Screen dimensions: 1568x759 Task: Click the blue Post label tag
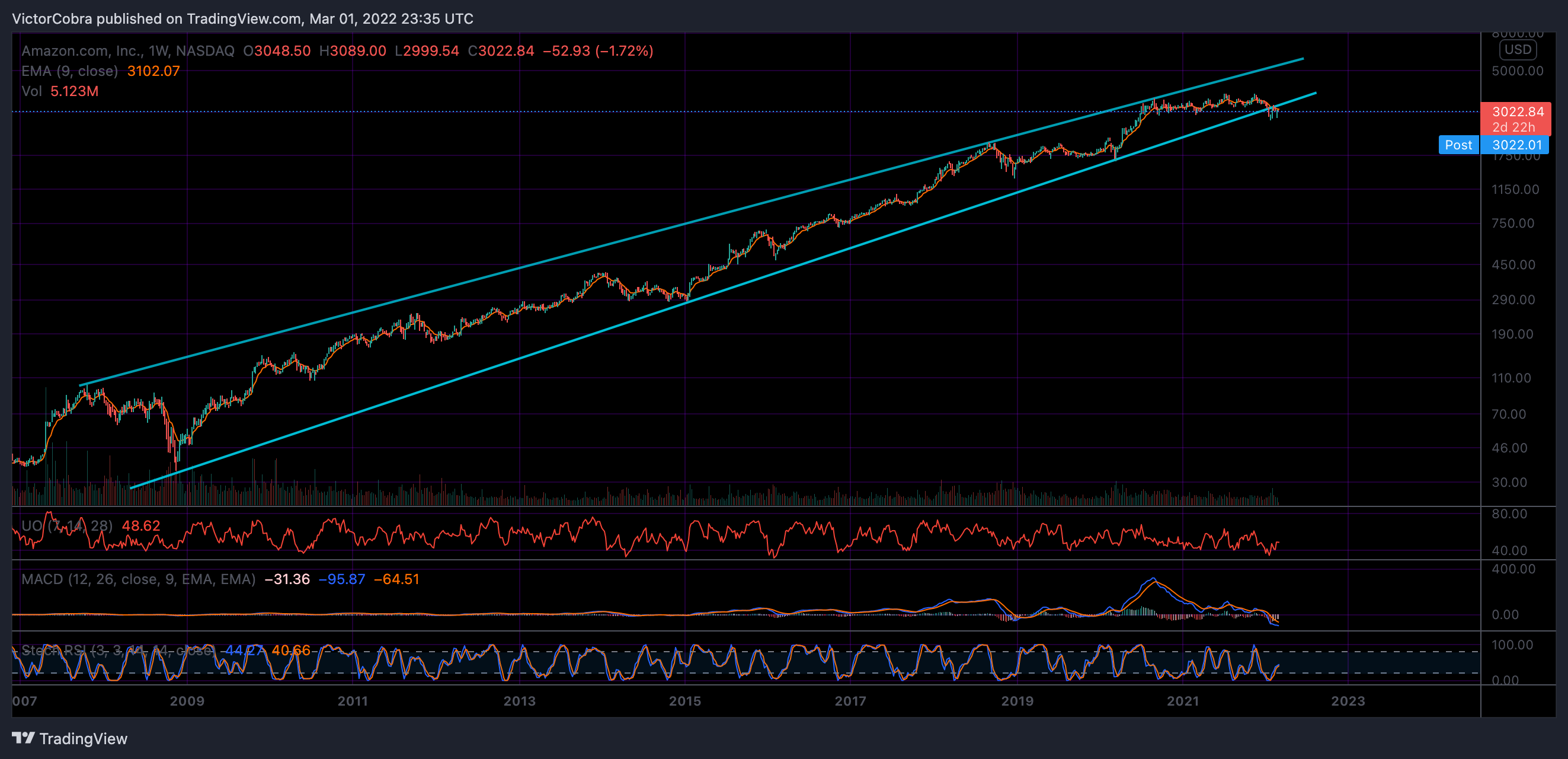pyautogui.click(x=1458, y=145)
